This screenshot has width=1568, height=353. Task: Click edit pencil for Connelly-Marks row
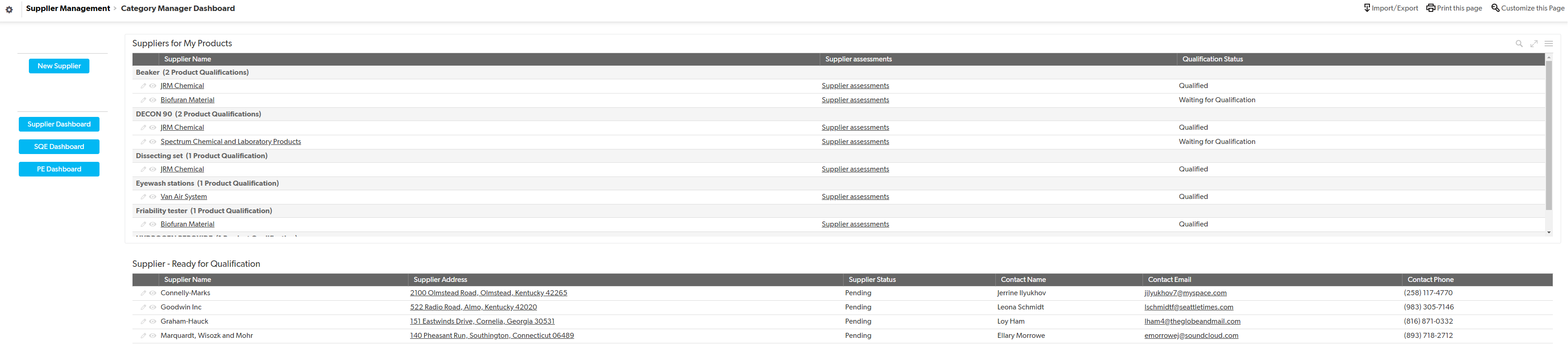tap(144, 293)
